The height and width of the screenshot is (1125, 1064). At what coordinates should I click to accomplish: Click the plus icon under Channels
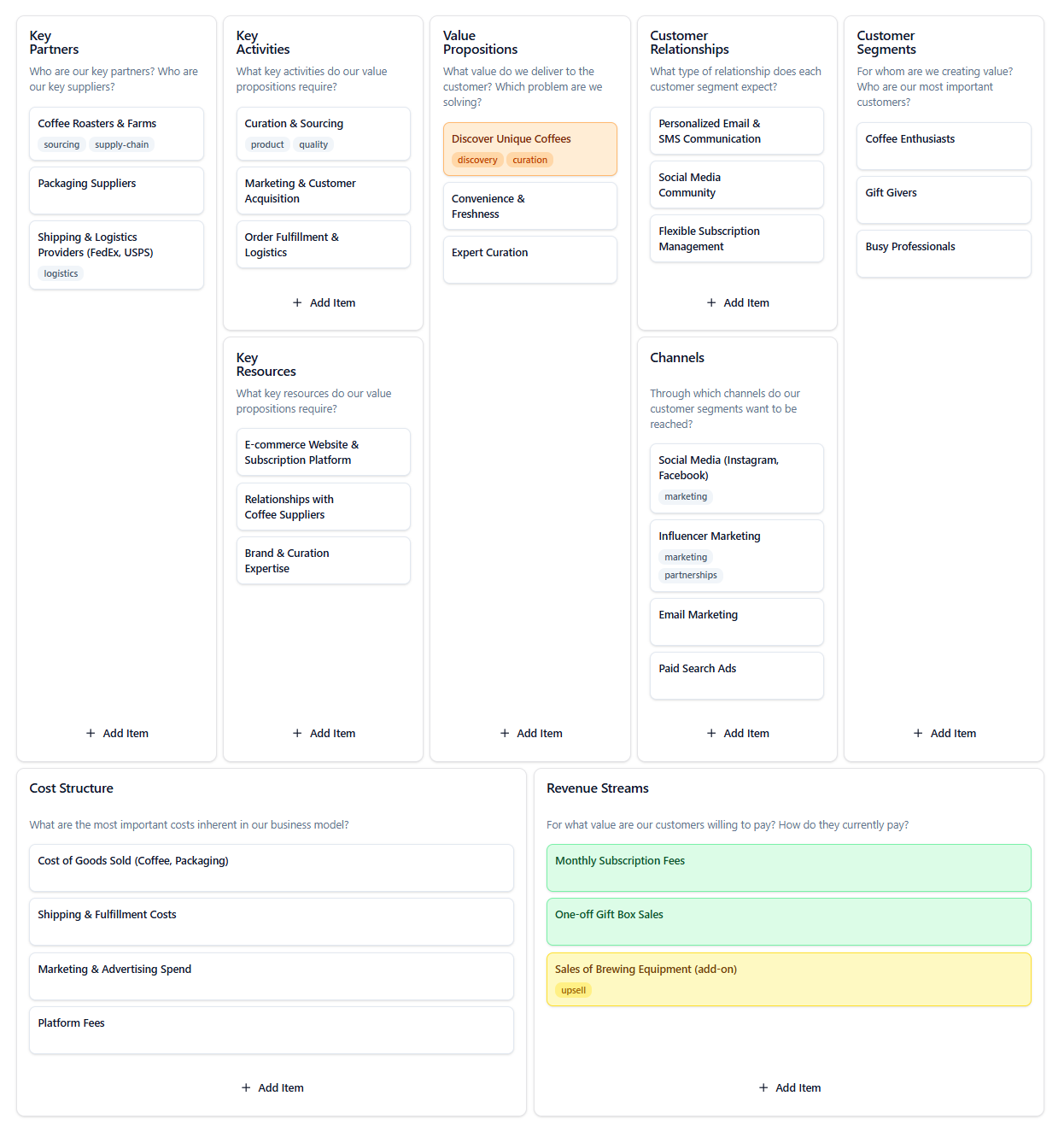(711, 733)
